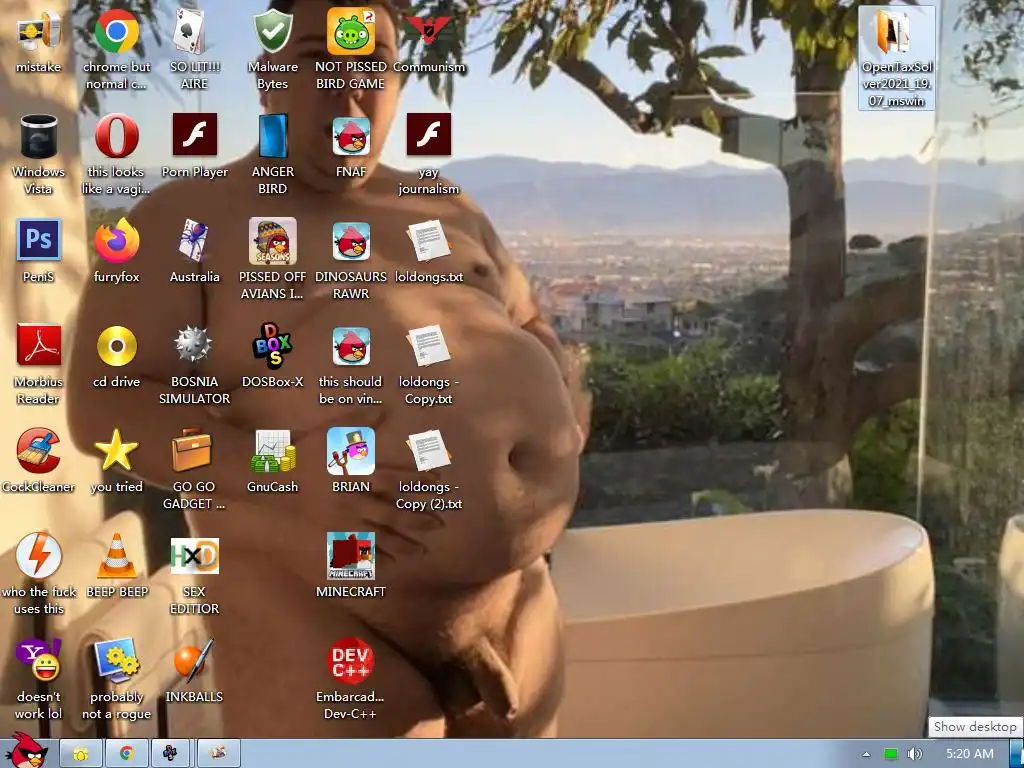Screen dimensions: 1024x768
Task: Click the yellow file explorer taskbar button
Action: click(81, 754)
